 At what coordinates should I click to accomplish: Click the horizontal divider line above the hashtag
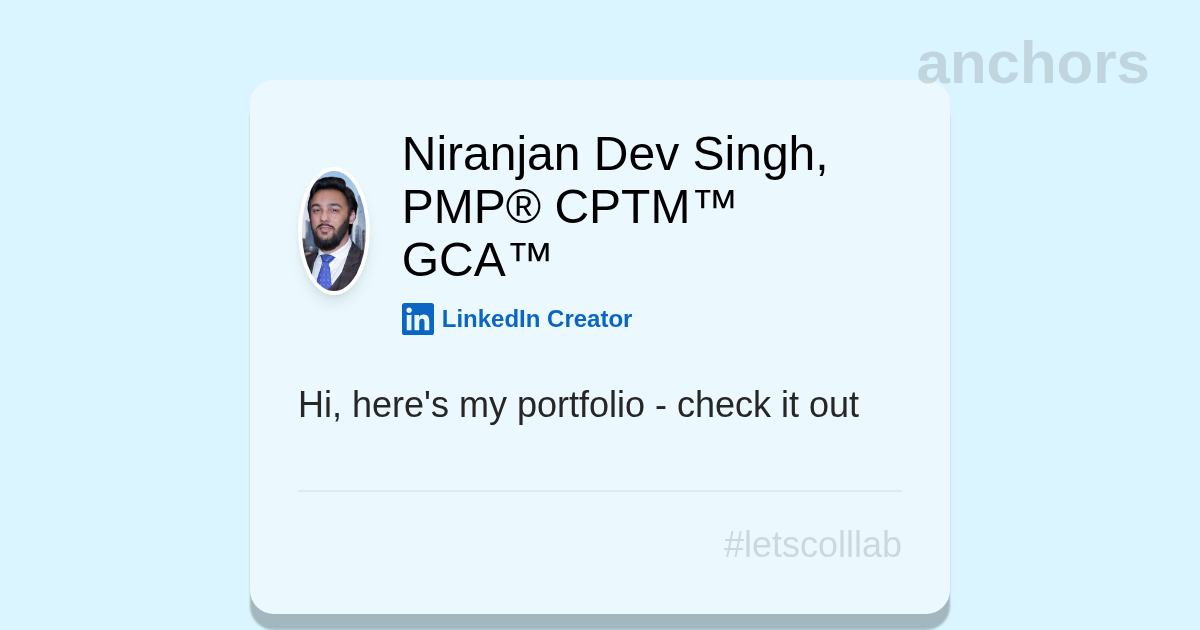click(x=600, y=491)
